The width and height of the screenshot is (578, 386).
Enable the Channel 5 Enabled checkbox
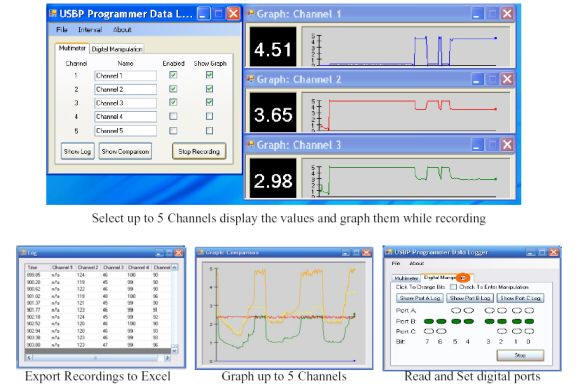pos(173,131)
